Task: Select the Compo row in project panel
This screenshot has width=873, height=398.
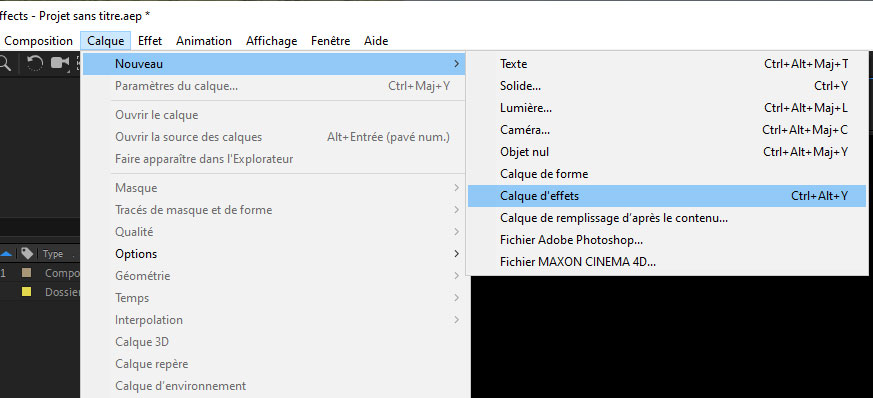Action: 40,273
